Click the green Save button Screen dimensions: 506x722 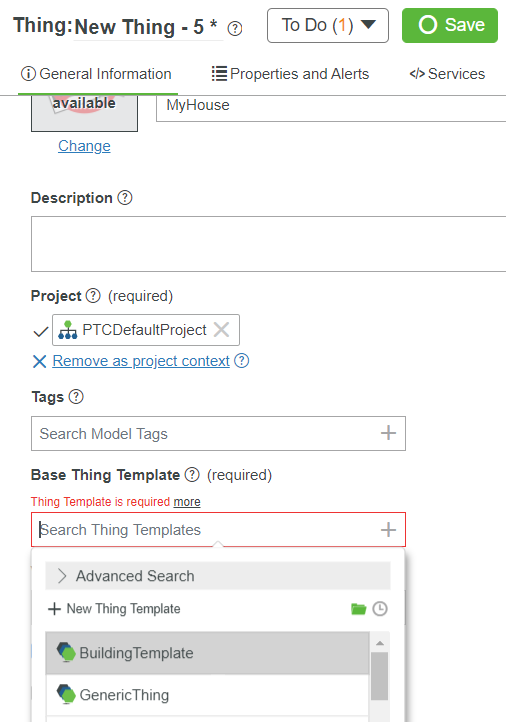click(450, 25)
